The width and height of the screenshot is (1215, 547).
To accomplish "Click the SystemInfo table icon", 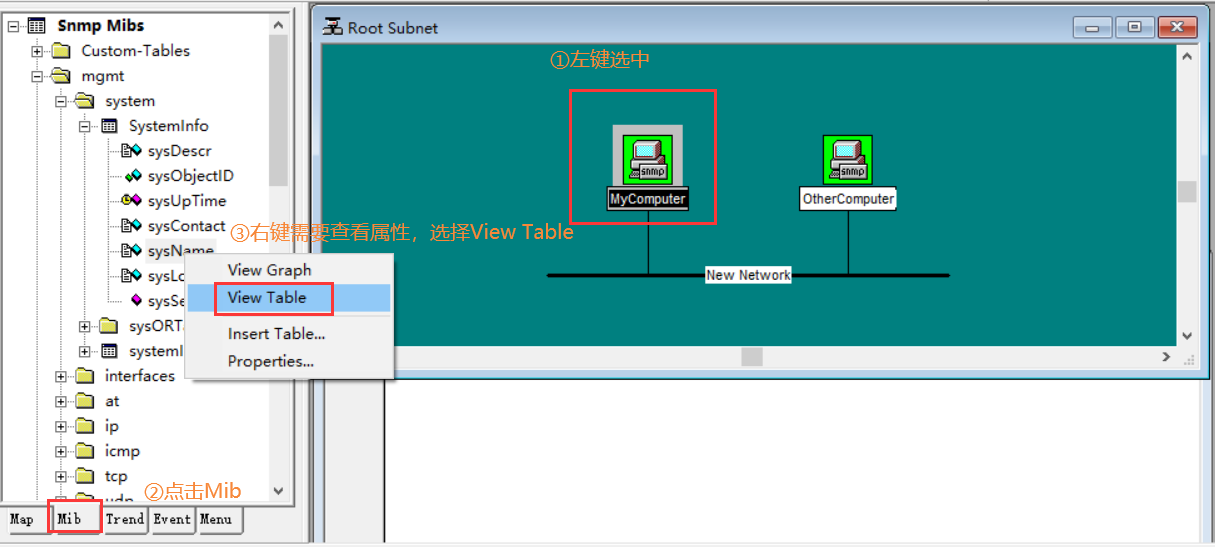I will click(110, 126).
